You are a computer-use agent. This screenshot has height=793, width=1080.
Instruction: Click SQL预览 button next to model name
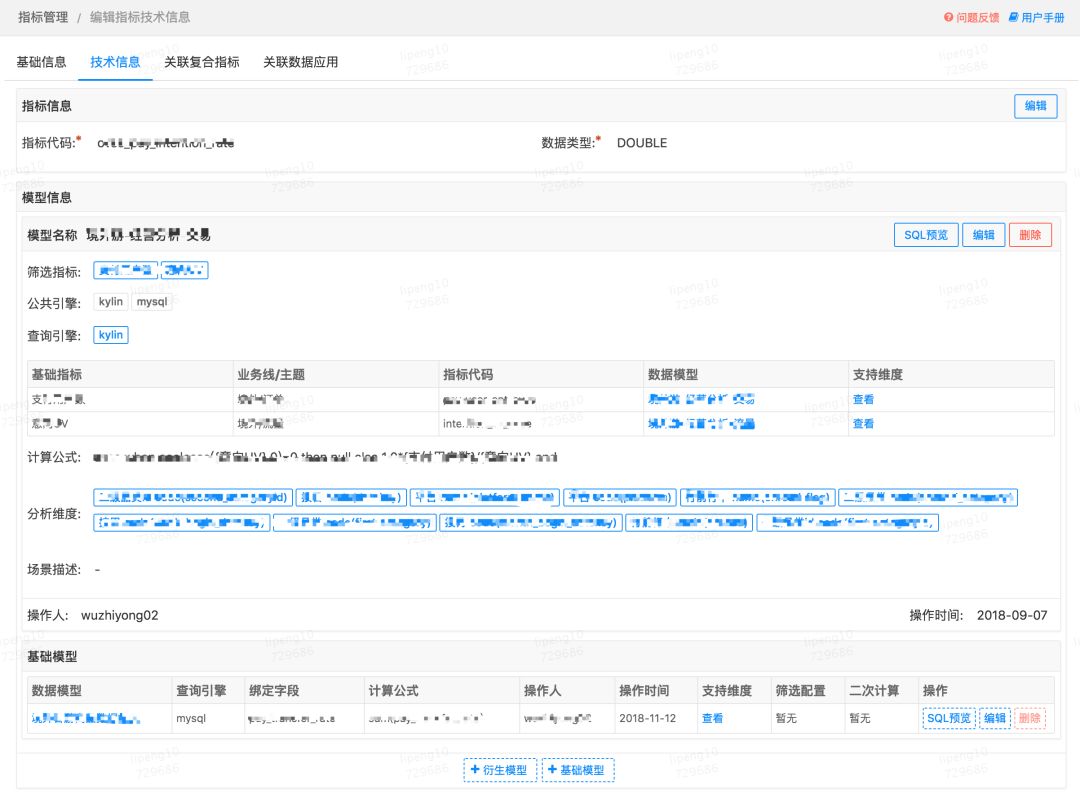pyautogui.click(x=926, y=235)
